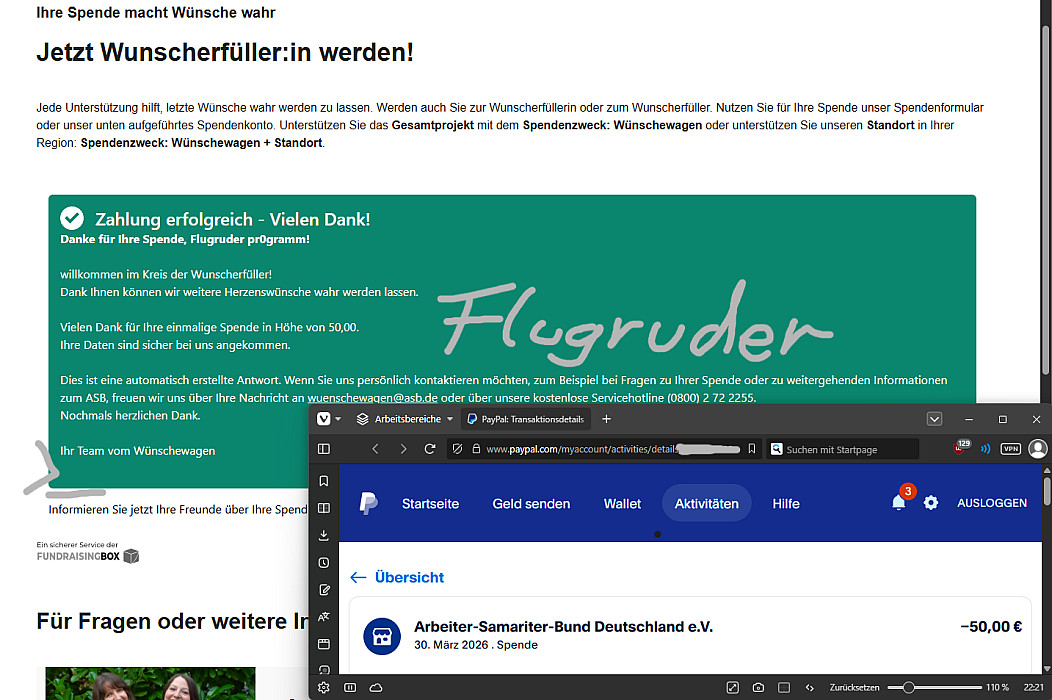Open the Geld senden menu item
Screen dimensions: 1052x700
531,504
